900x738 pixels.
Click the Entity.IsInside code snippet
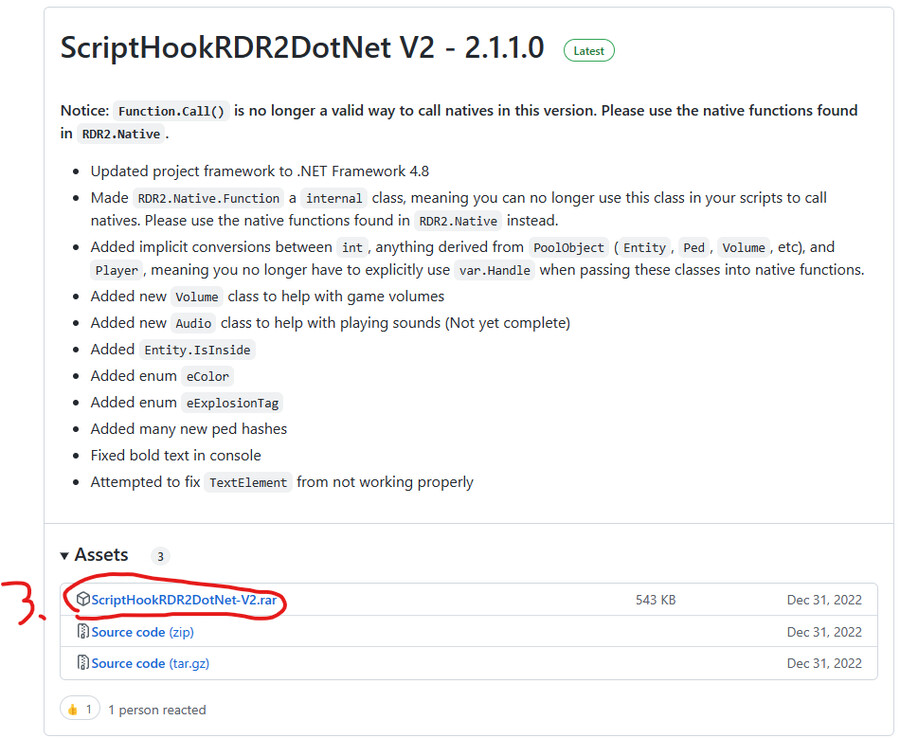pyautogui.click(x=197, y=350)
